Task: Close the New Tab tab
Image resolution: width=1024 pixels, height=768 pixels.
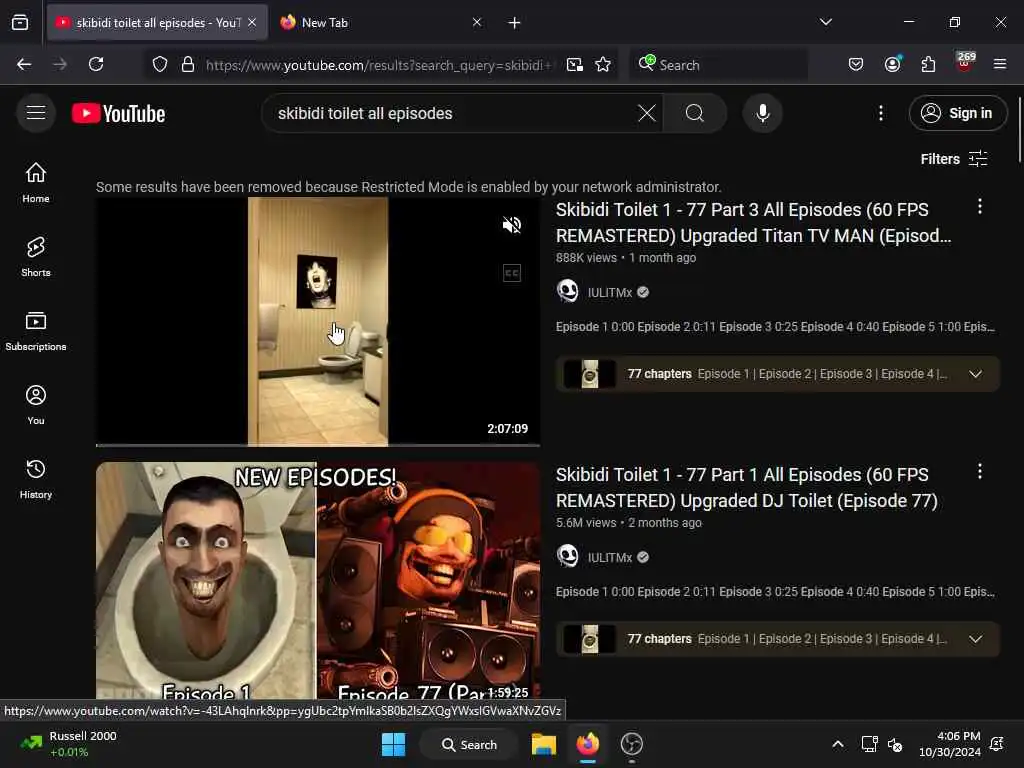Action: [477, 23]
